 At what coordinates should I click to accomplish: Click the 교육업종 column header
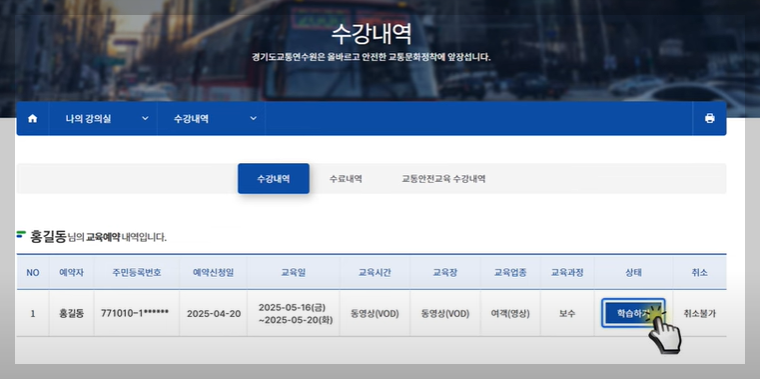click(510, 272)
